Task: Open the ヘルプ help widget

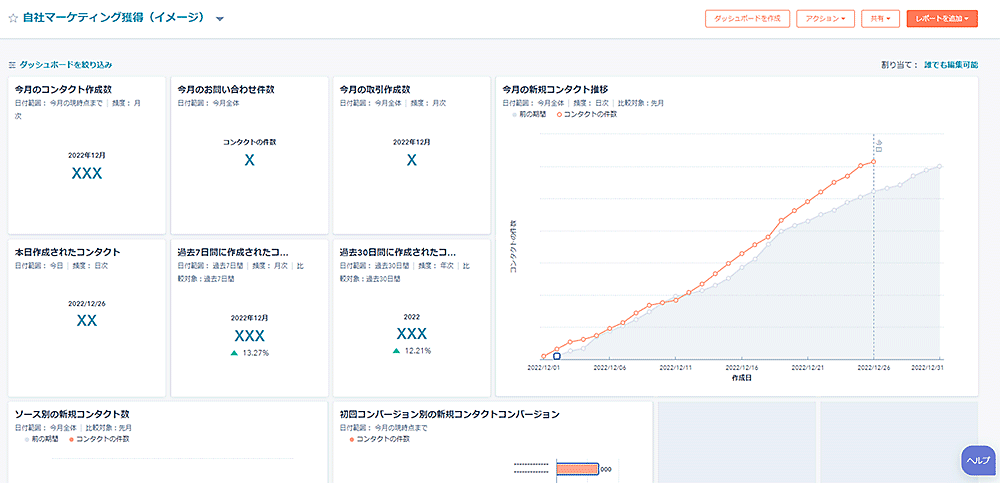Action: click(977, 459)
